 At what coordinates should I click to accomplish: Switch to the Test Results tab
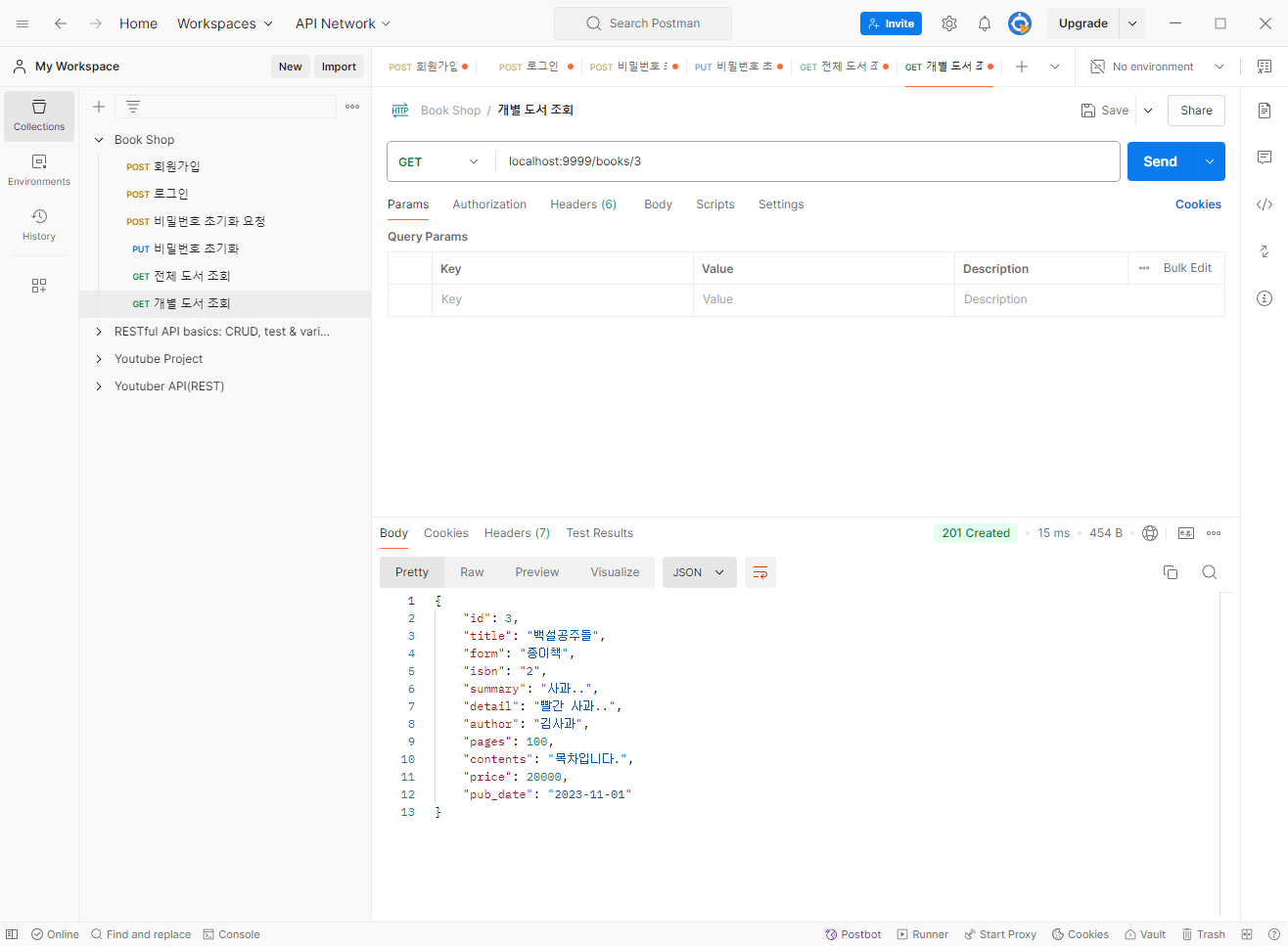click(x=599, y=533)
